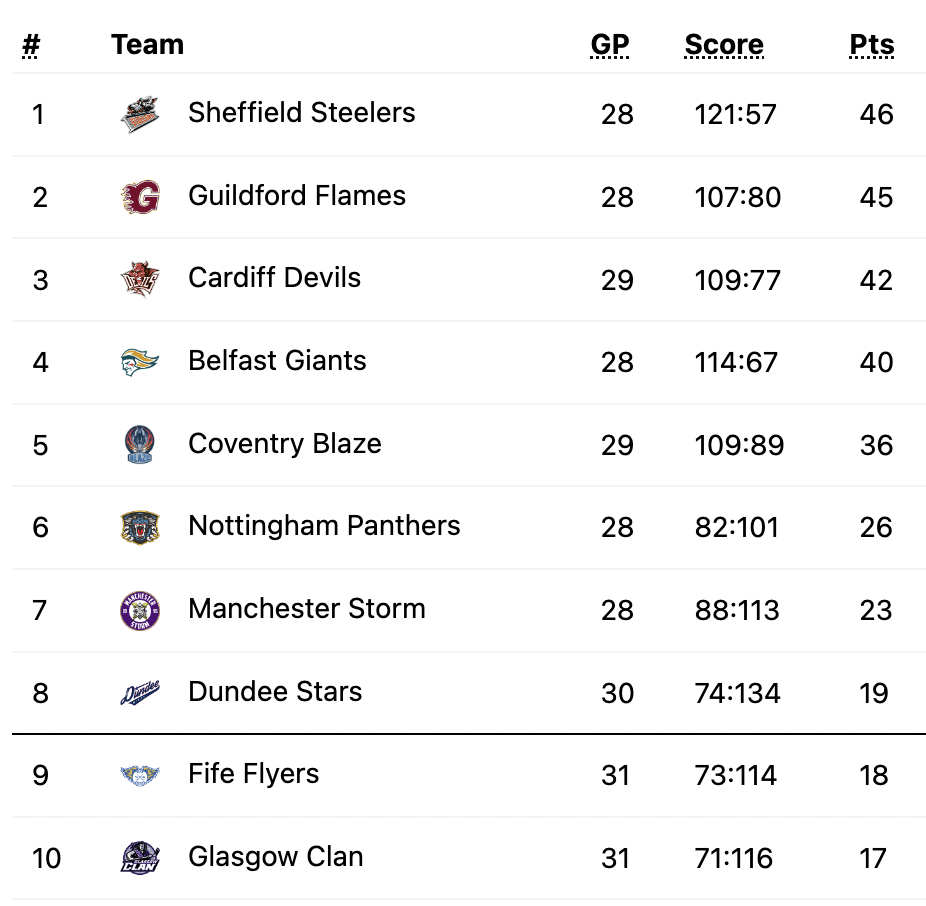Select the Cardiff Devils logo
The width and height of the screenshot is (926, 906).
[140, 279]
